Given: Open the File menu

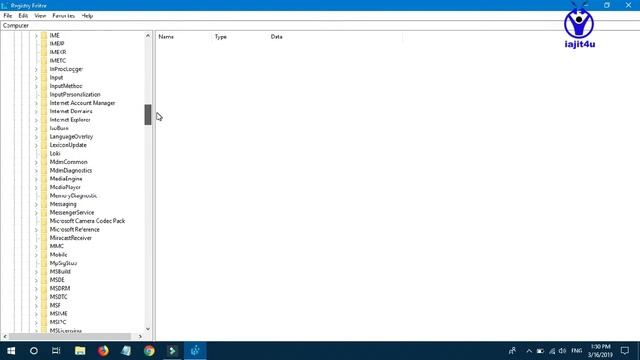Looking at the screenshot, I should [8, 16].
